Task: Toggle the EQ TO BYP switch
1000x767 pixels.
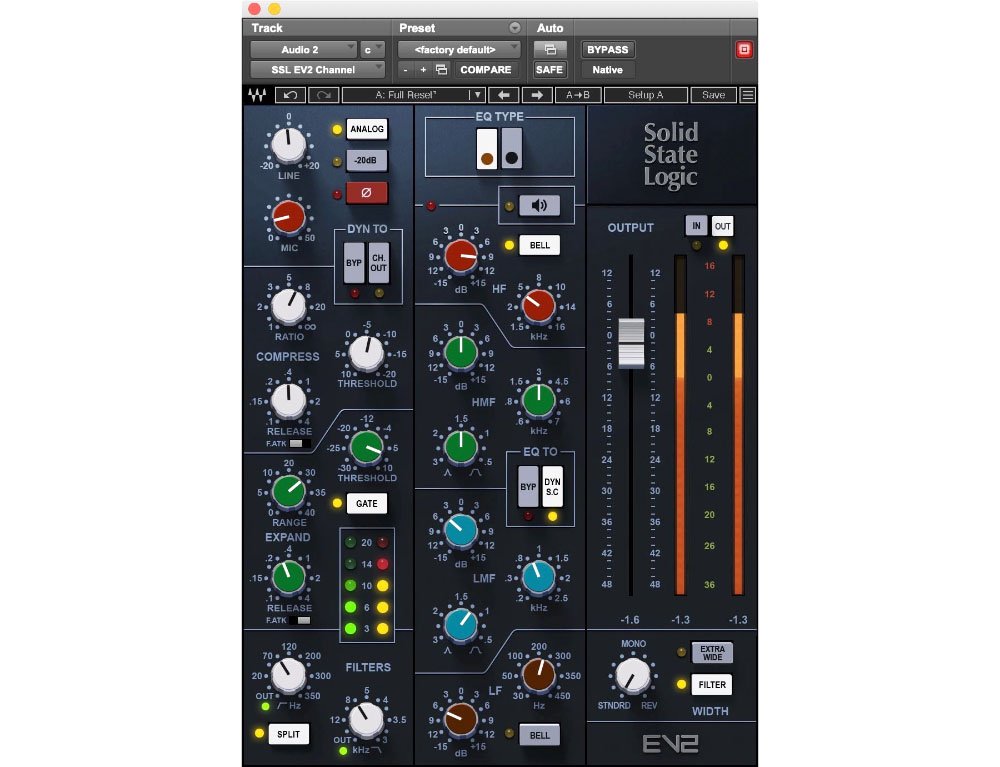Action: pos(528,486)
